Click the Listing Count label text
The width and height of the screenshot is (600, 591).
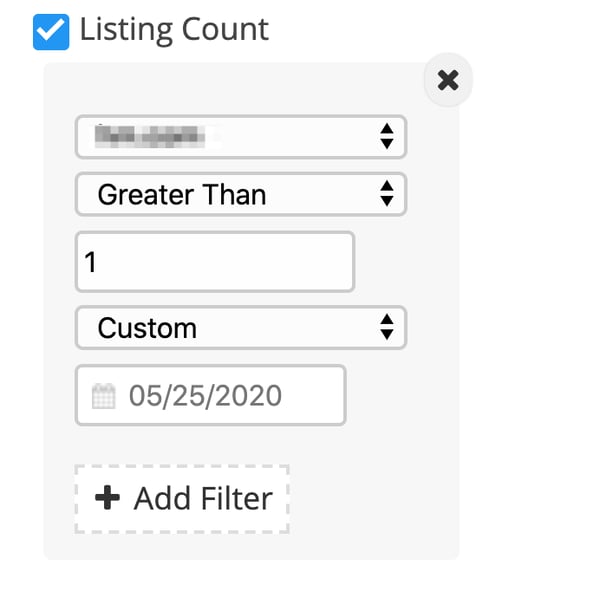coord(174,30)
